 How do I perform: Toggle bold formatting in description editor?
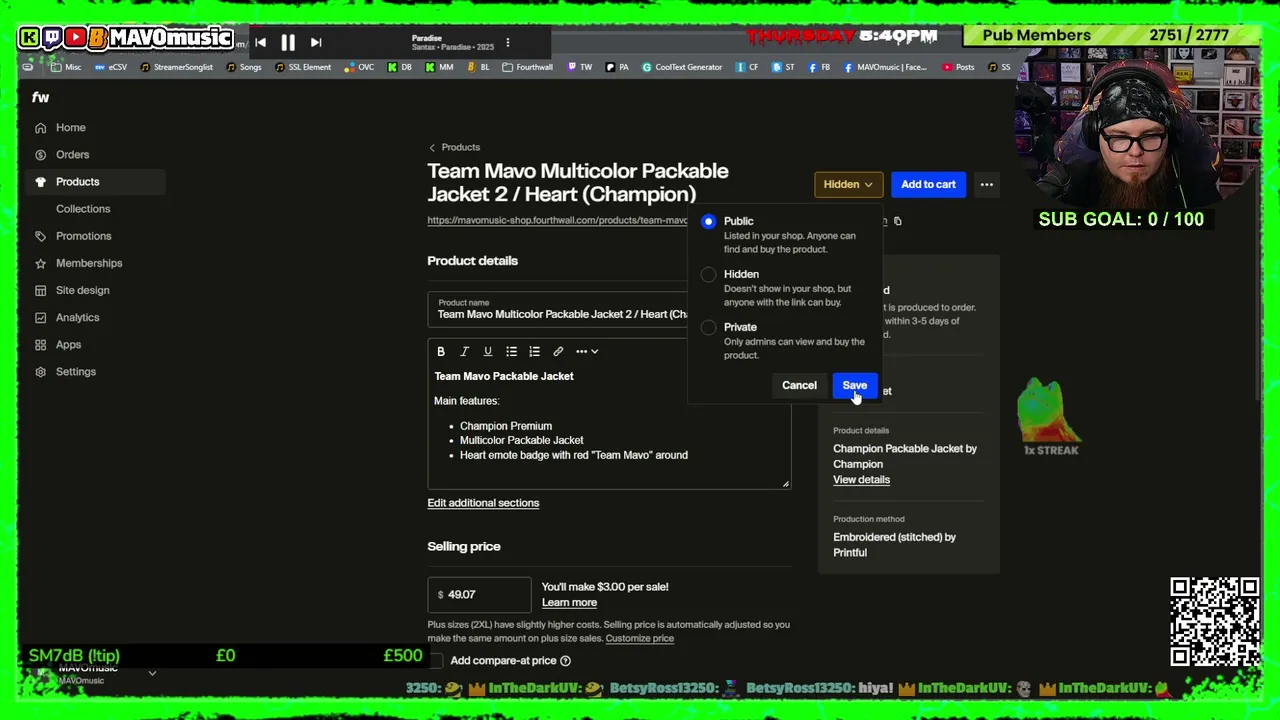pyautogui.click(x=441, y=351)
